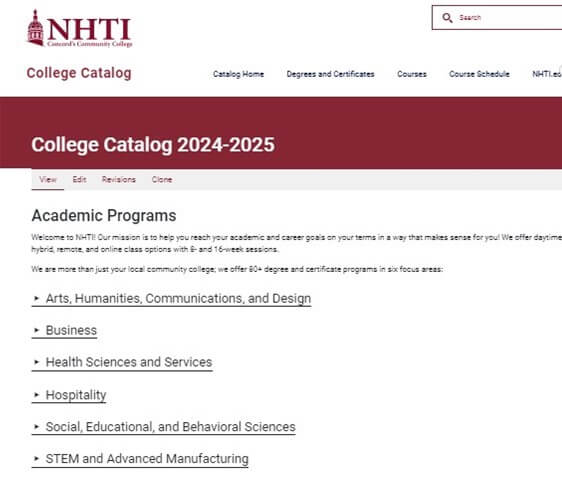562x489 pixels.
Task: Open the College Catalog title link
Action: pyautogui.click(x=79, y=73)
